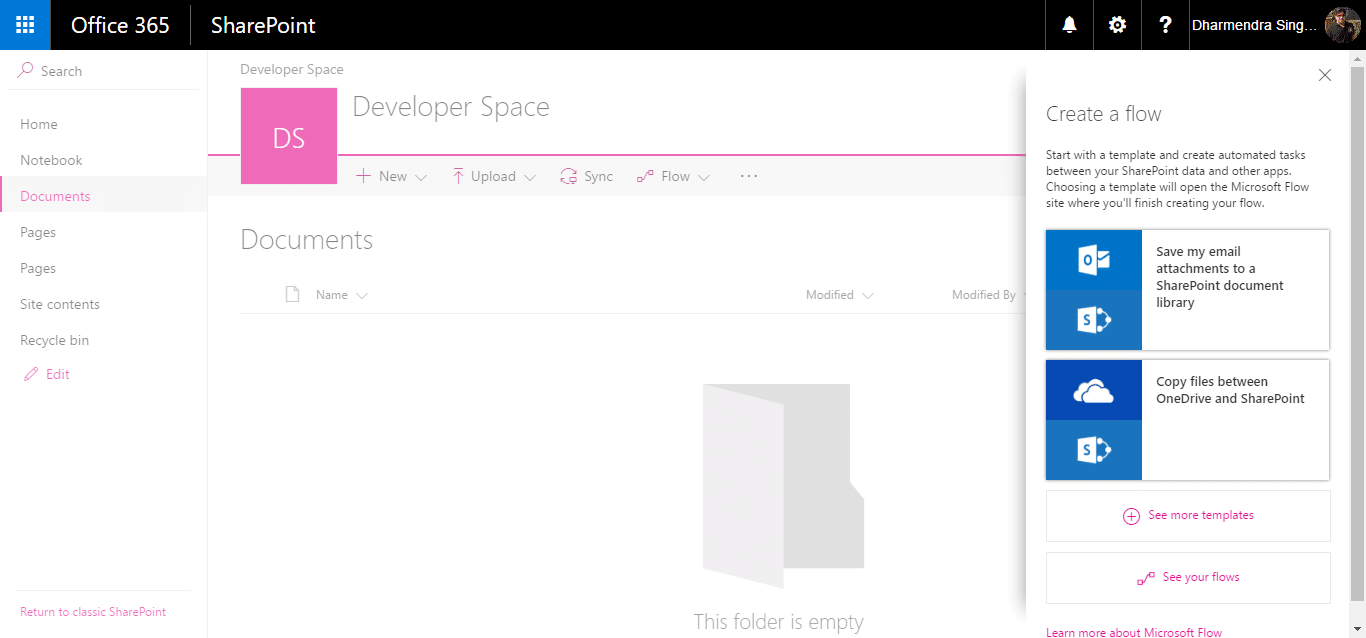Open the Office 365 app launcher grid
The width and height of the screenshot is (1366, 638).
25,25
